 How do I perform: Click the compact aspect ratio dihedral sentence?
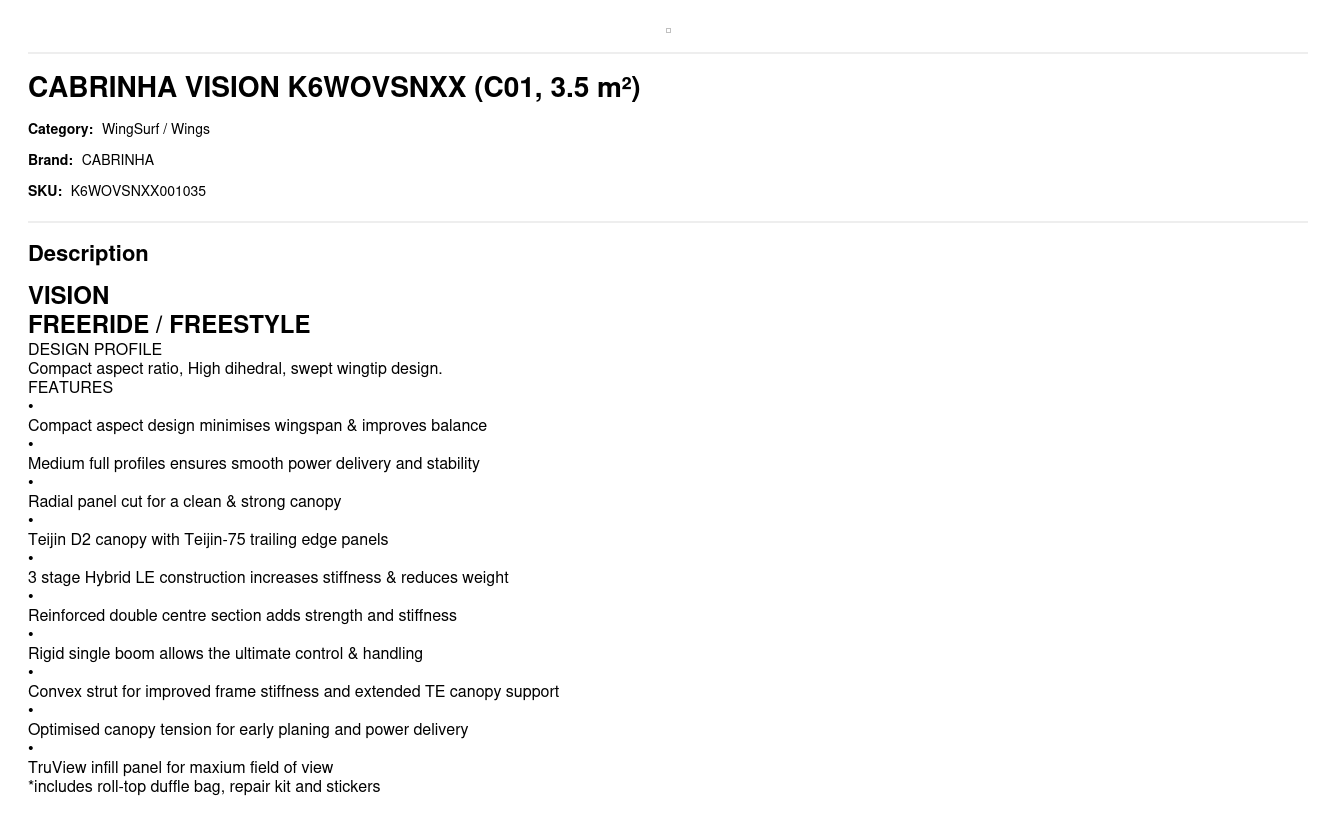(235, 369)
